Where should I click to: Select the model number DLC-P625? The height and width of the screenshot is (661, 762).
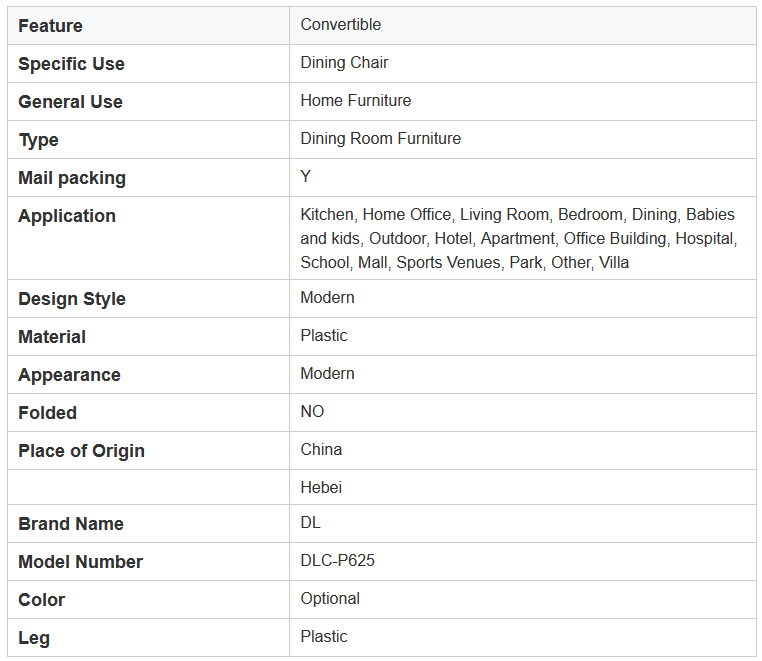(x=337, y=560)
